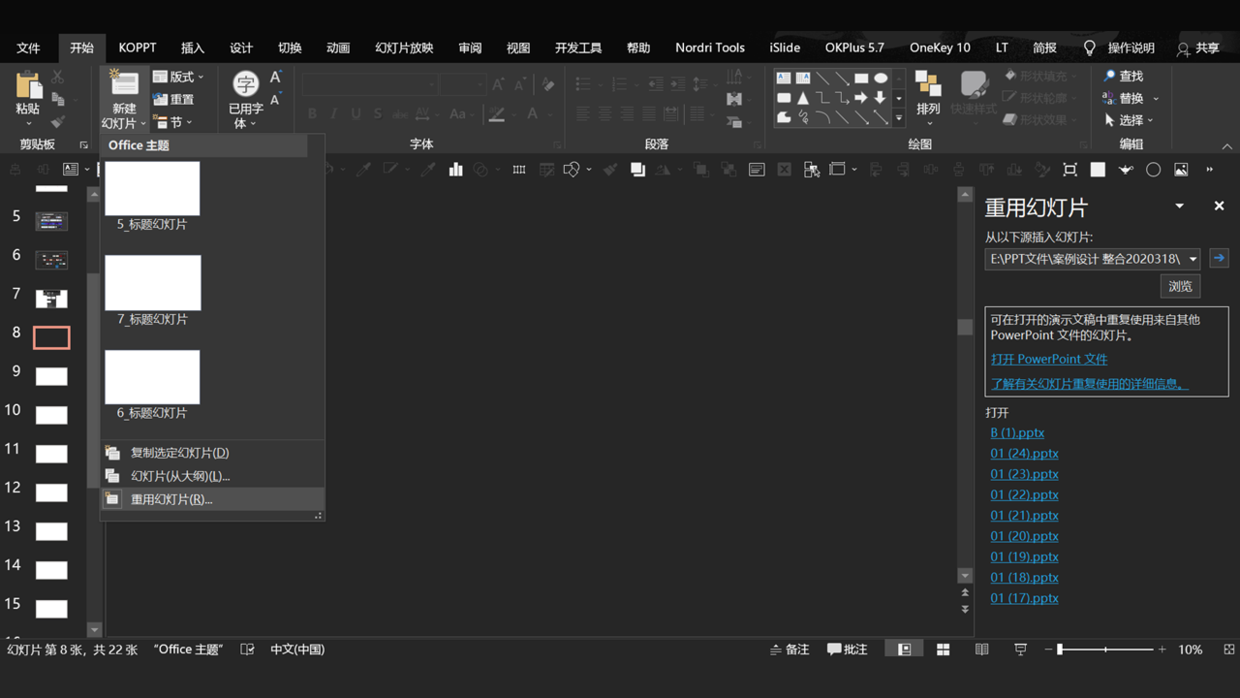Screen dimensions: 1240x698
Task: Toggle the Notes (备注) pane
Action: tap(790, 650)
